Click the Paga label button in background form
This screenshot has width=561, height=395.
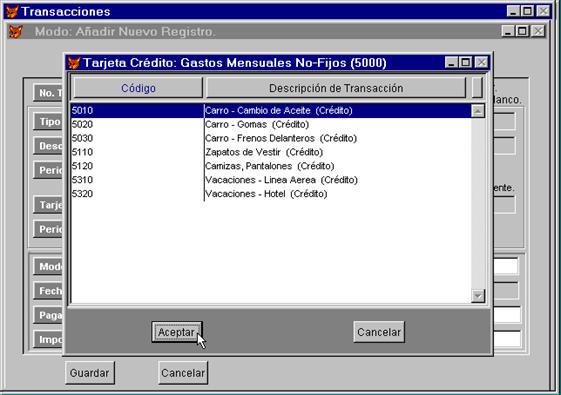(48, 315)
